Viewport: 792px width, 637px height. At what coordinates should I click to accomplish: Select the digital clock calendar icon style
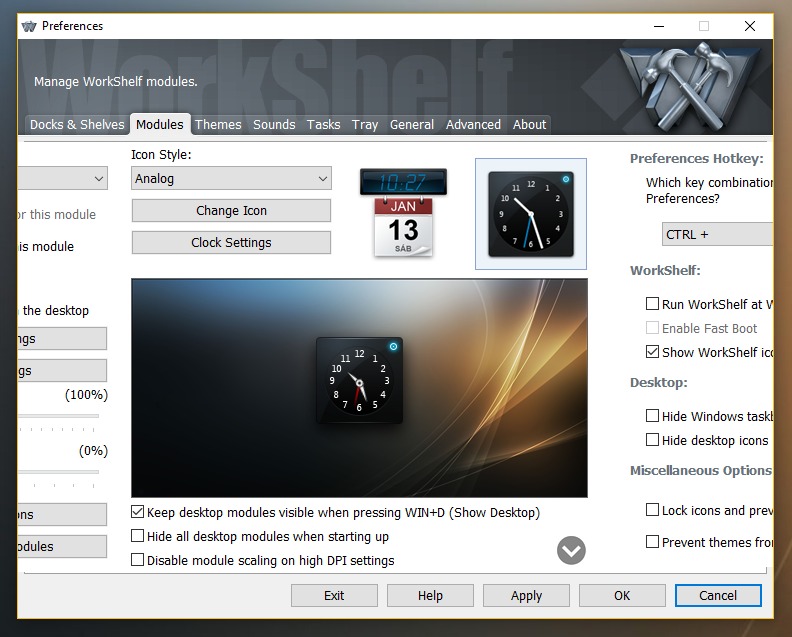click(x=403, y=213)
